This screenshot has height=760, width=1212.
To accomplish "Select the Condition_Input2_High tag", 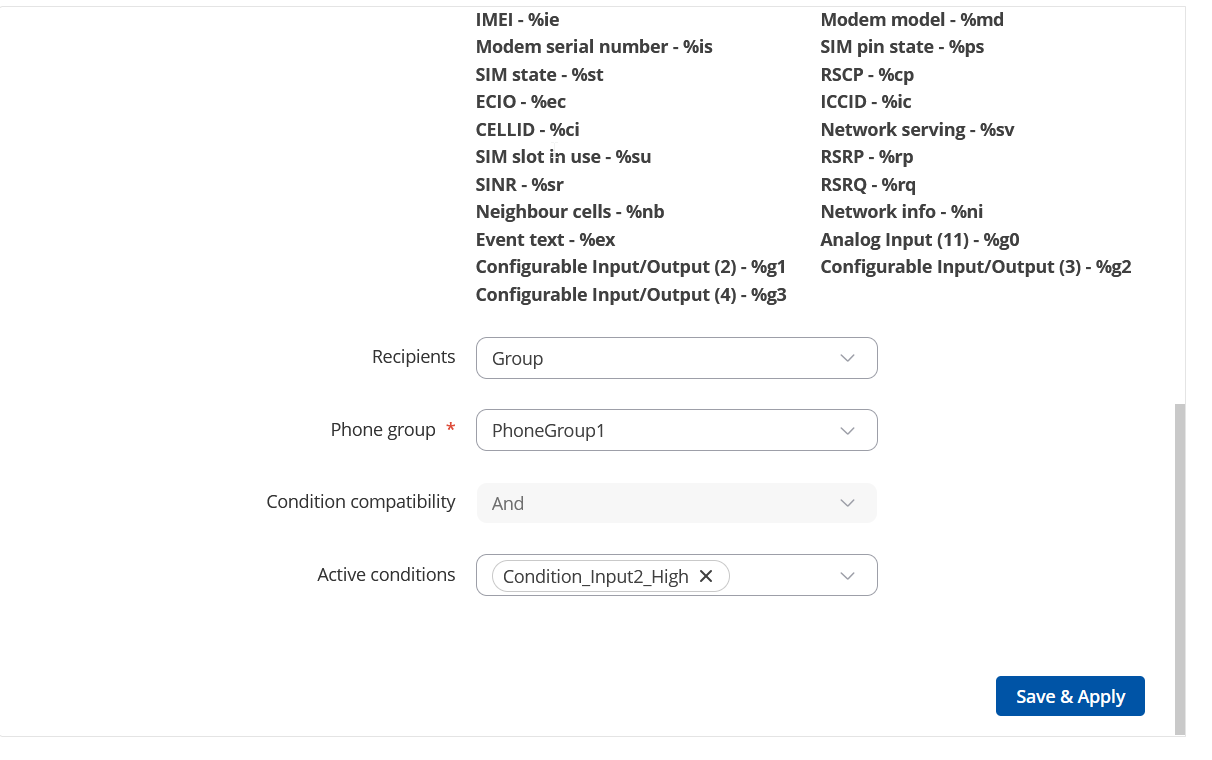I will 596,576.
